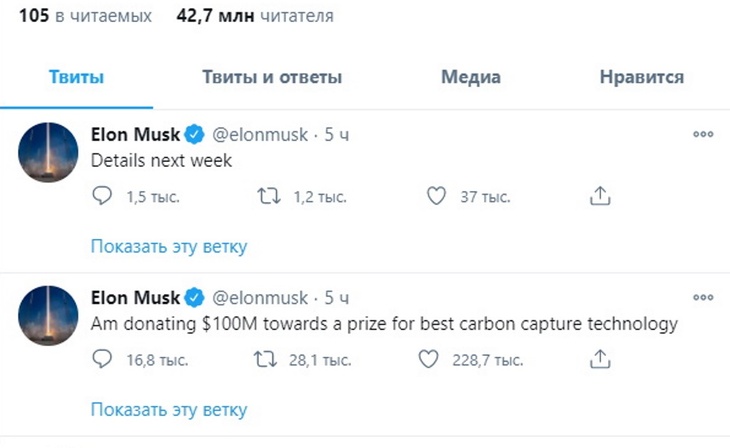Click "Показать эту ветку" under first tweet
The width and height of the screenshot is (730, 448).
pos(168,246)
